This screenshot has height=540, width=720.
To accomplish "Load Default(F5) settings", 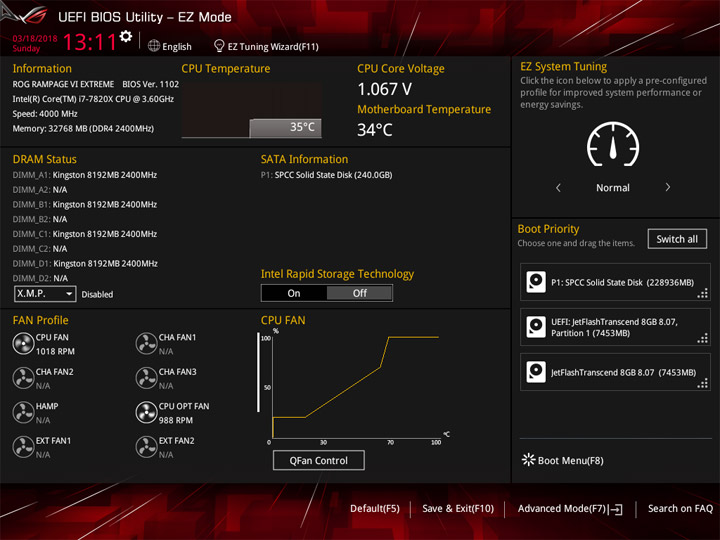I will pos(375,508).
